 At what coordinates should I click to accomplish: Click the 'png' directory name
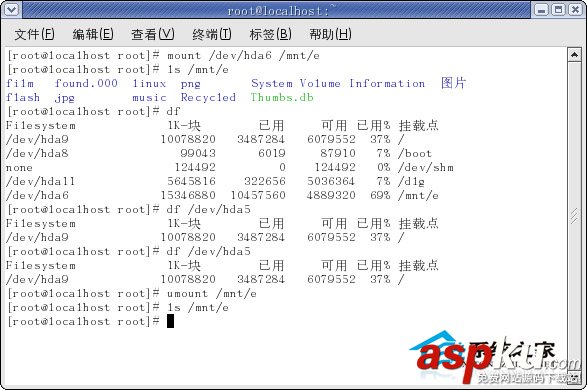click(x=191, y=84)
